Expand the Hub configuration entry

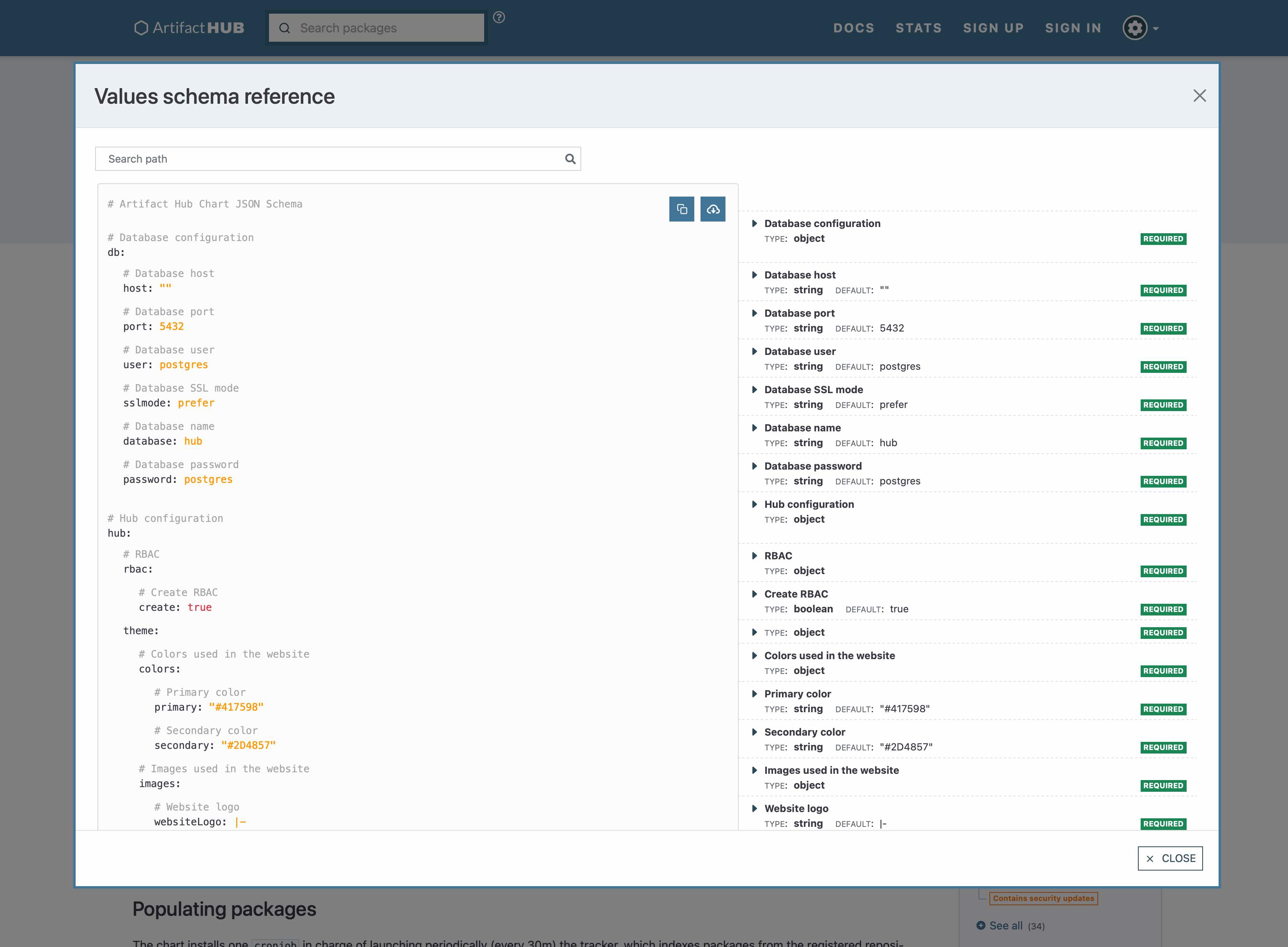[755, 504]
